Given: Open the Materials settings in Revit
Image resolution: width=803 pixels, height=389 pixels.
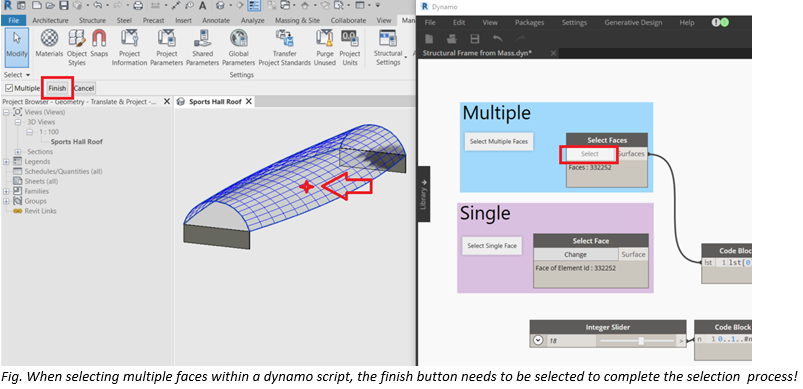Looking at the screenshot, I should 49,44.
